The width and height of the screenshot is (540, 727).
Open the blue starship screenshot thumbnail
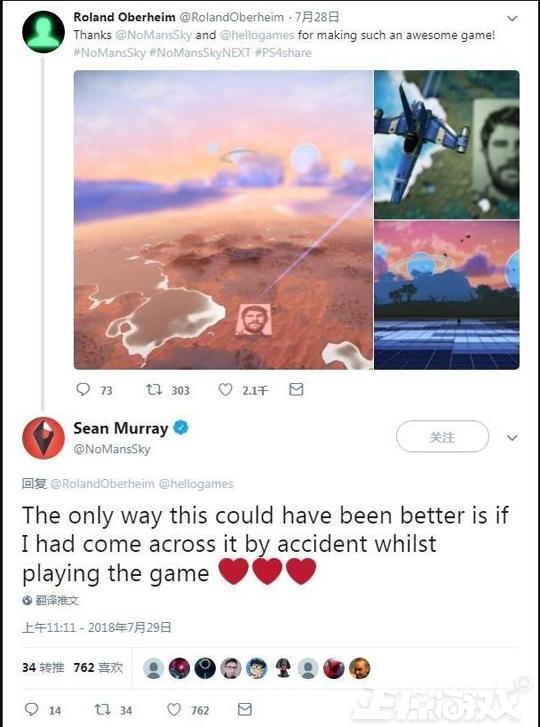(x=447, y=144)
